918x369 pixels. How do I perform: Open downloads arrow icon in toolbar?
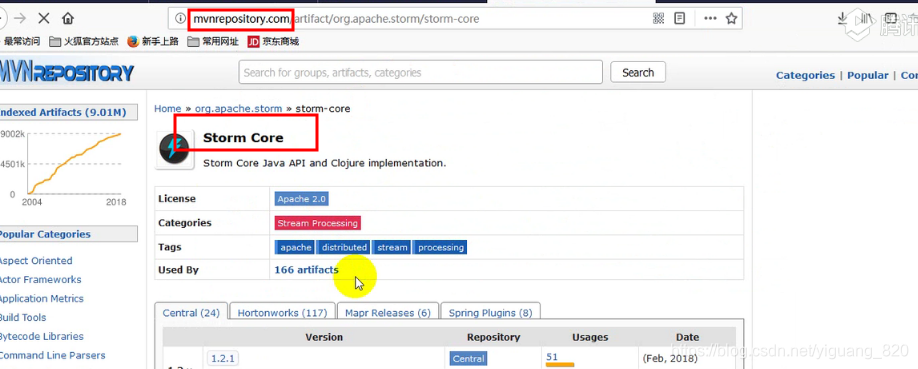842,18
